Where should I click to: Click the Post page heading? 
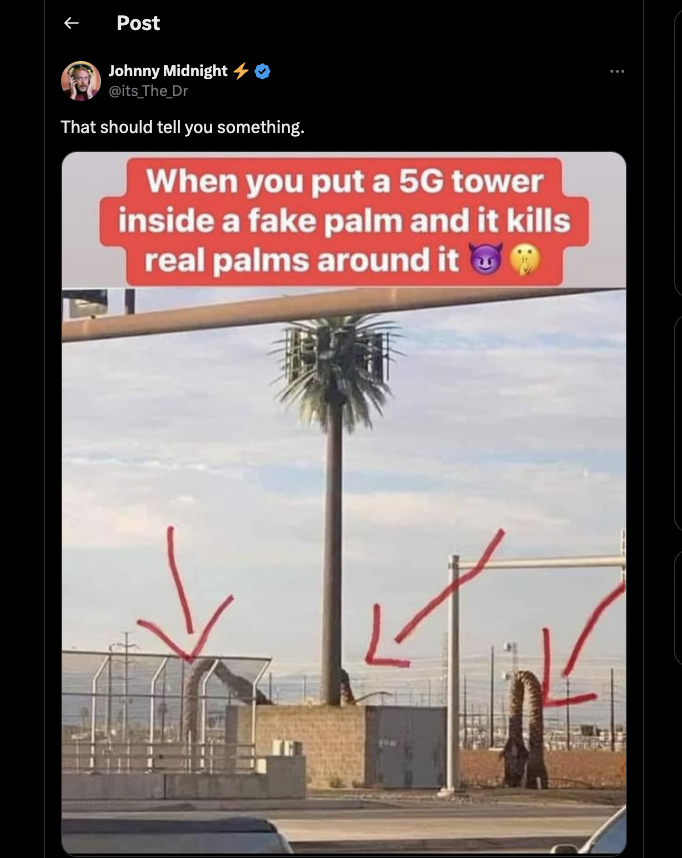[x=138, y=23]
